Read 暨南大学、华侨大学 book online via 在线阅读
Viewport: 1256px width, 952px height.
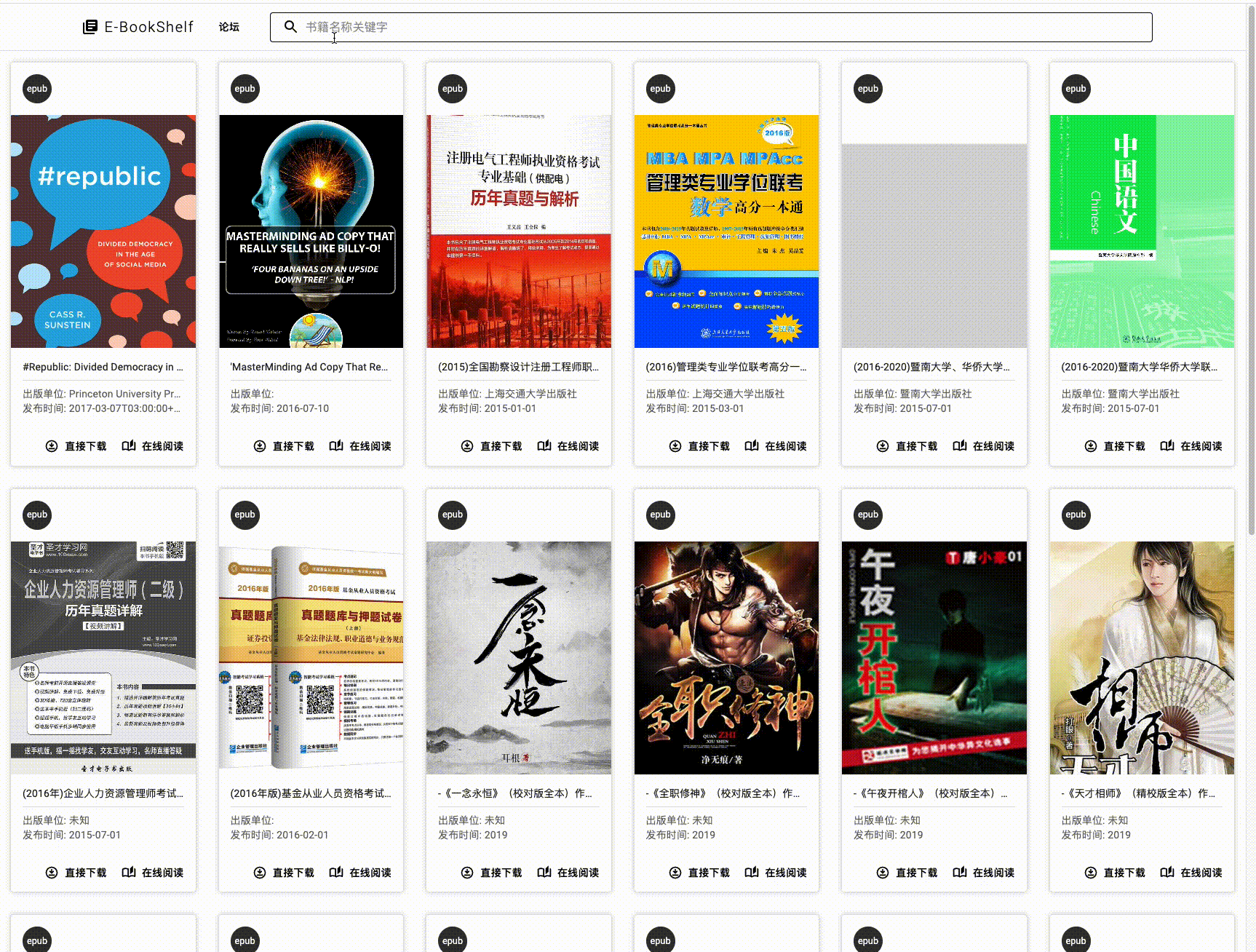click(984, 446)
